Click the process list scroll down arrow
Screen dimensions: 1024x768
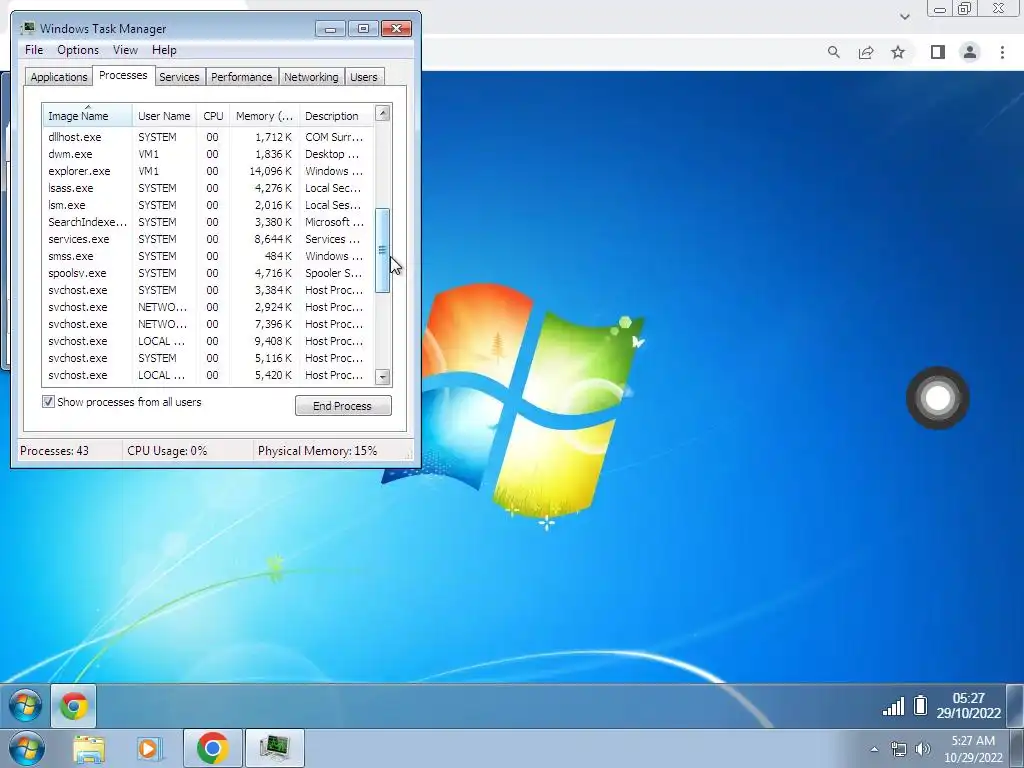click(x=383, y=377)
